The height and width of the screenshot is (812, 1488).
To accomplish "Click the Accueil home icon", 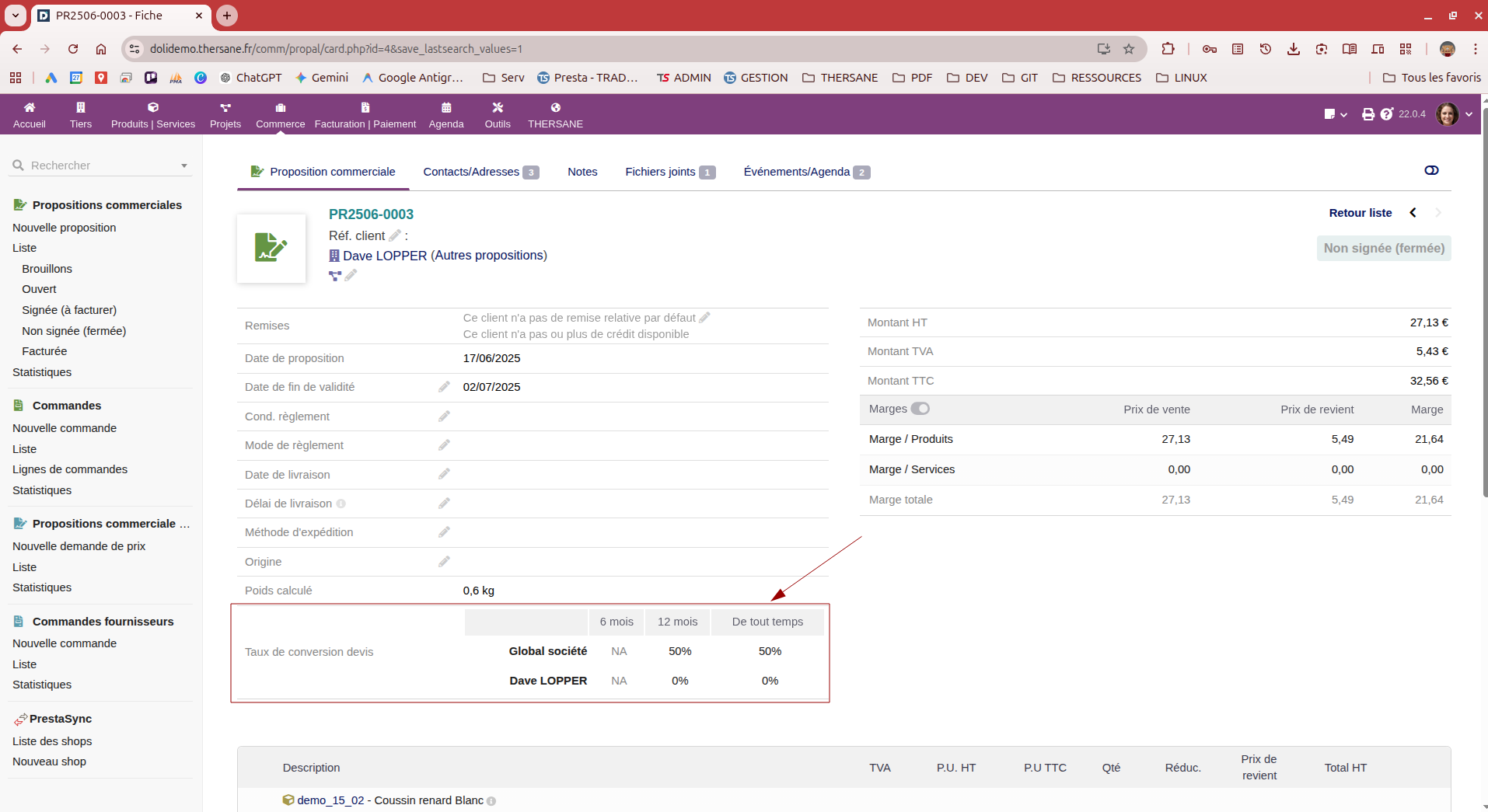I will [x=30, y=108].
